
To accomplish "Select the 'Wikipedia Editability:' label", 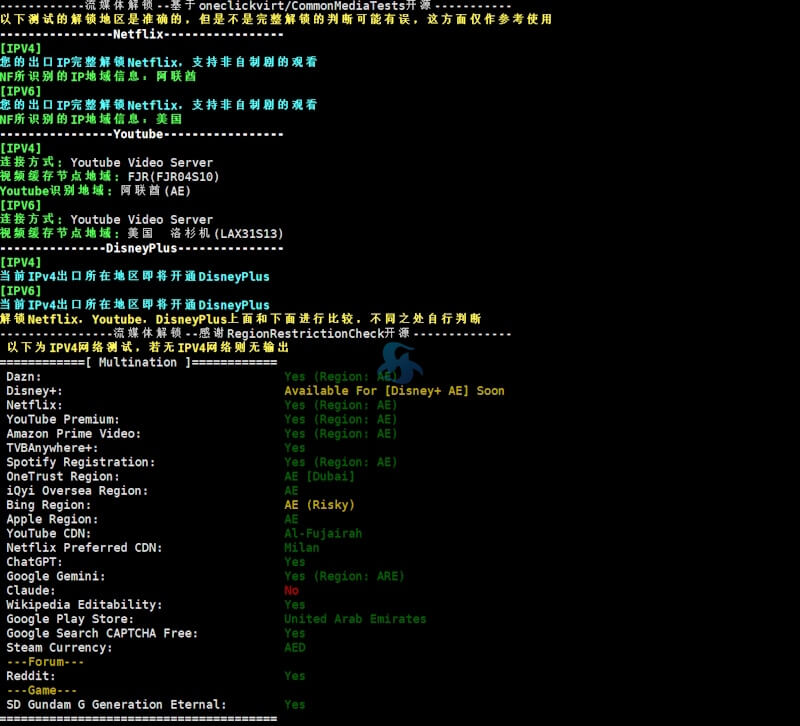I will tap(84, 605).
